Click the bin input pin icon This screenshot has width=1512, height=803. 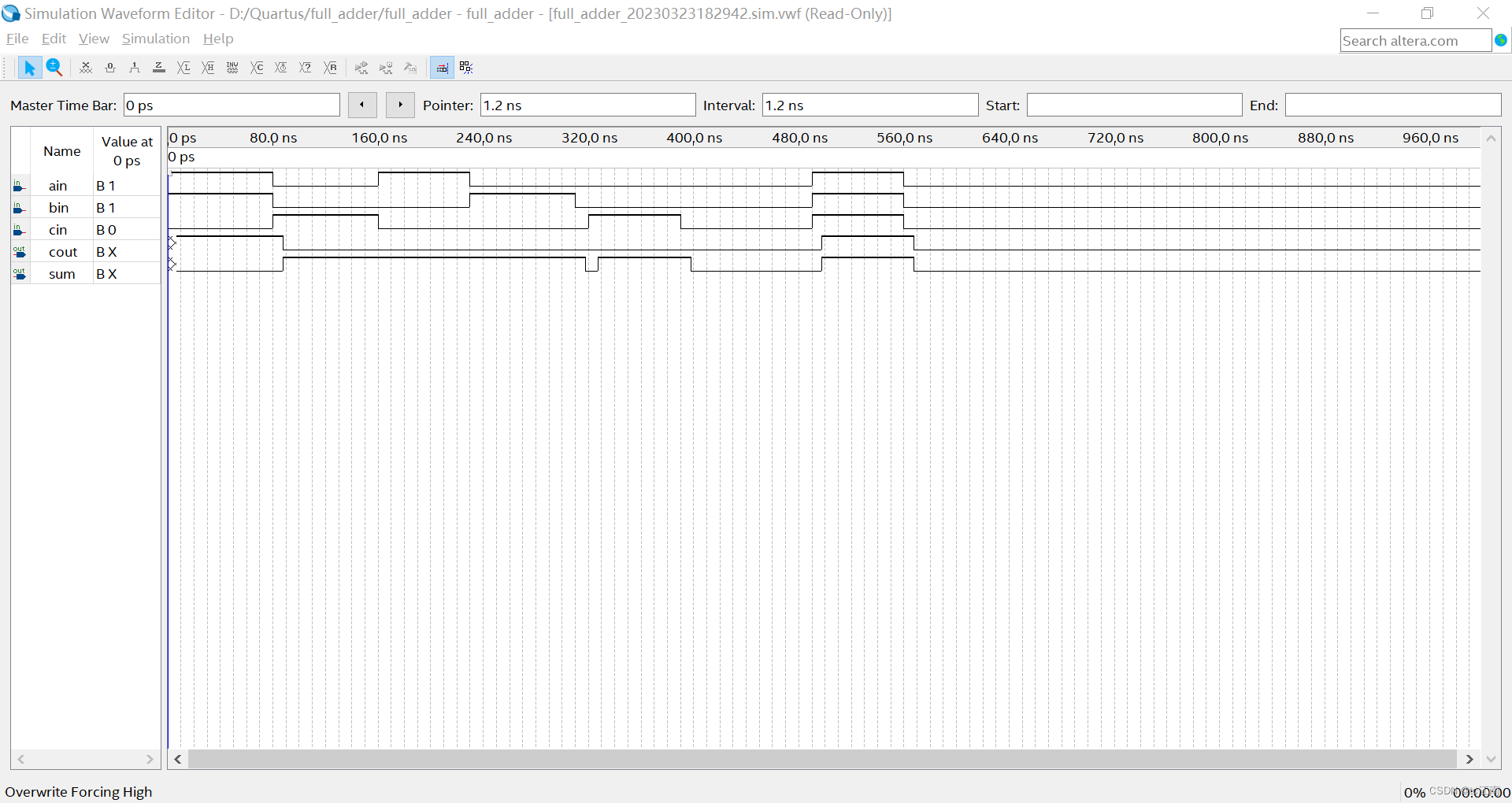click(x=20, y=208)
